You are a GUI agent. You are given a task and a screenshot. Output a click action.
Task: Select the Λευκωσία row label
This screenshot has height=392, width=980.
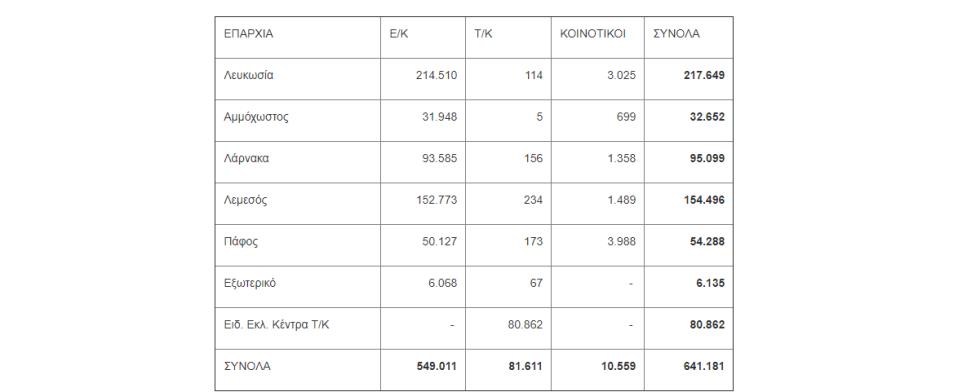point(248,75)
